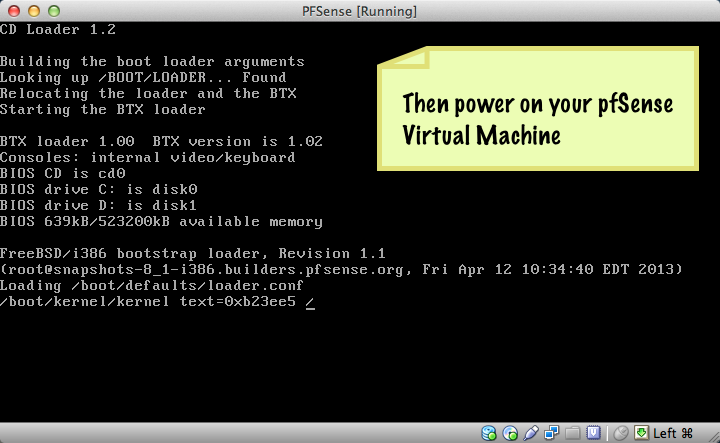Click 'Starting the BTX loader' line

click(102, 110)
